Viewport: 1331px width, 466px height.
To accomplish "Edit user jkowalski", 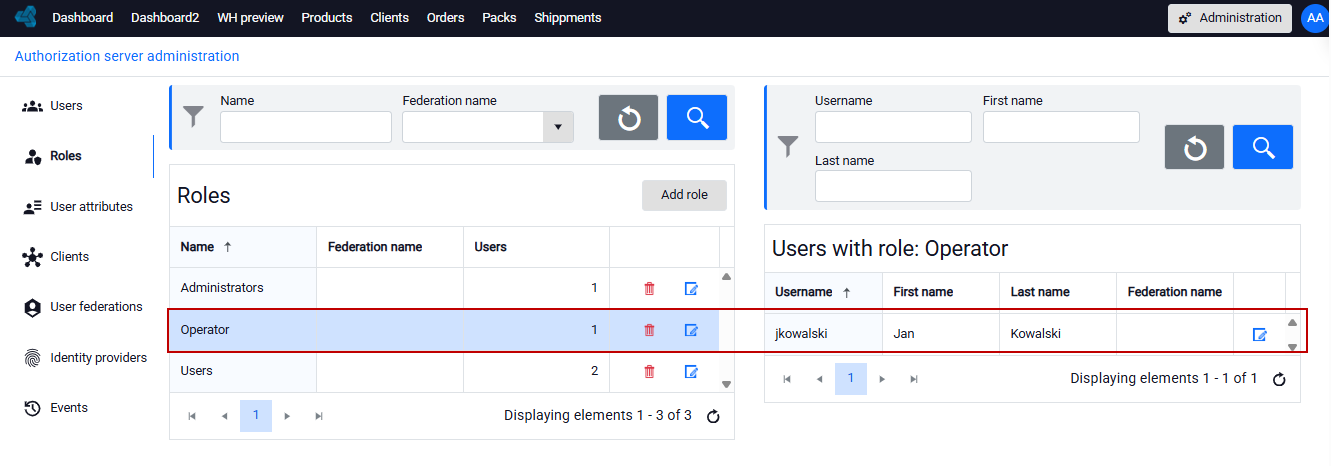I will coord(1260,335).
